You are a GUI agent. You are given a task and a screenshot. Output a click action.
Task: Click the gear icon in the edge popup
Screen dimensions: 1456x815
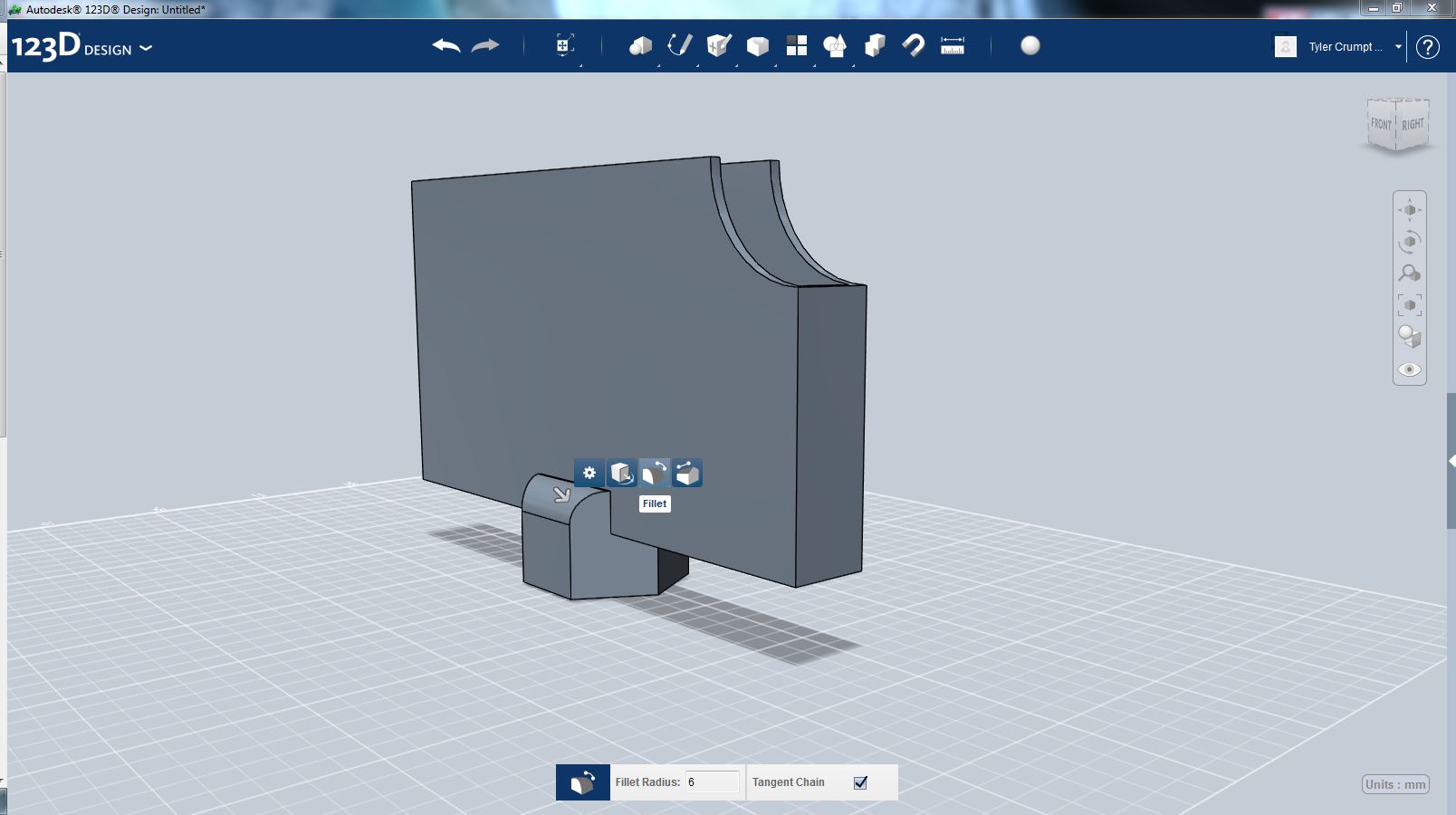(x=589, y=473)
